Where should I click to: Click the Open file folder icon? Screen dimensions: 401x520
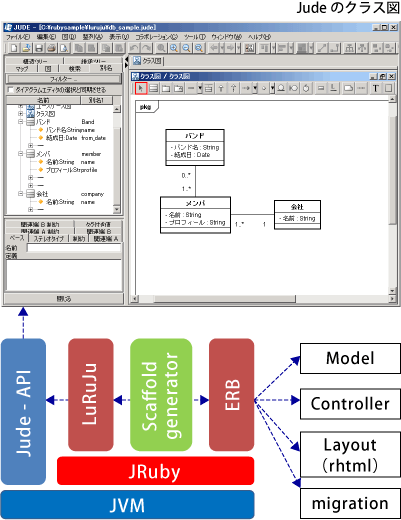(x=27, y=48)
